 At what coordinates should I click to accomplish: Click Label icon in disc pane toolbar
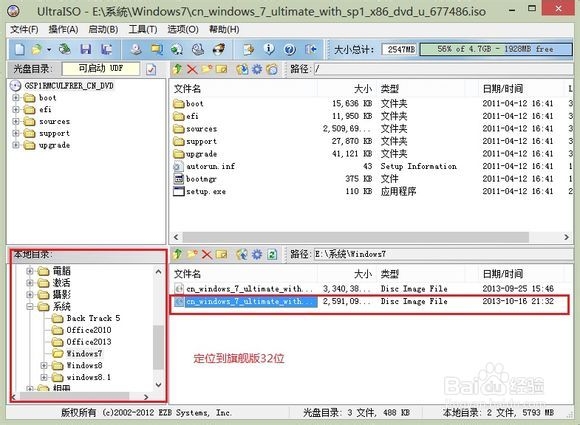[x=272, y=69]
